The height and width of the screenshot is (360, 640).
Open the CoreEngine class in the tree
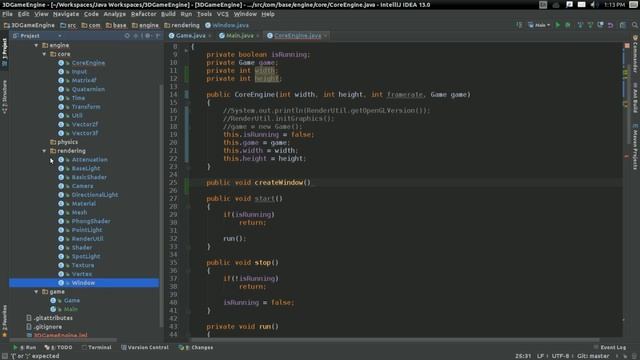coord(88,63)
